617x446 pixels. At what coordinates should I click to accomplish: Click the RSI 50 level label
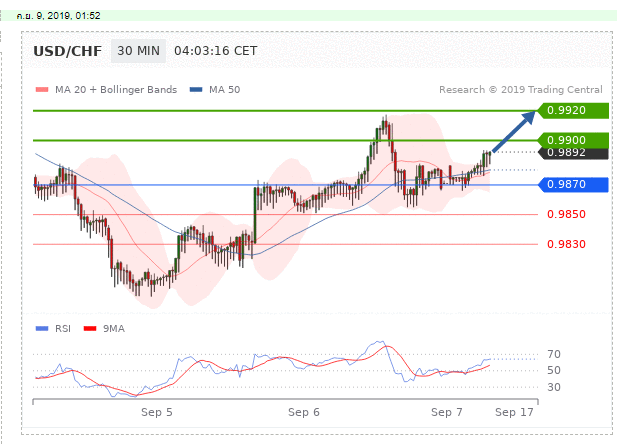click(554, 370)
